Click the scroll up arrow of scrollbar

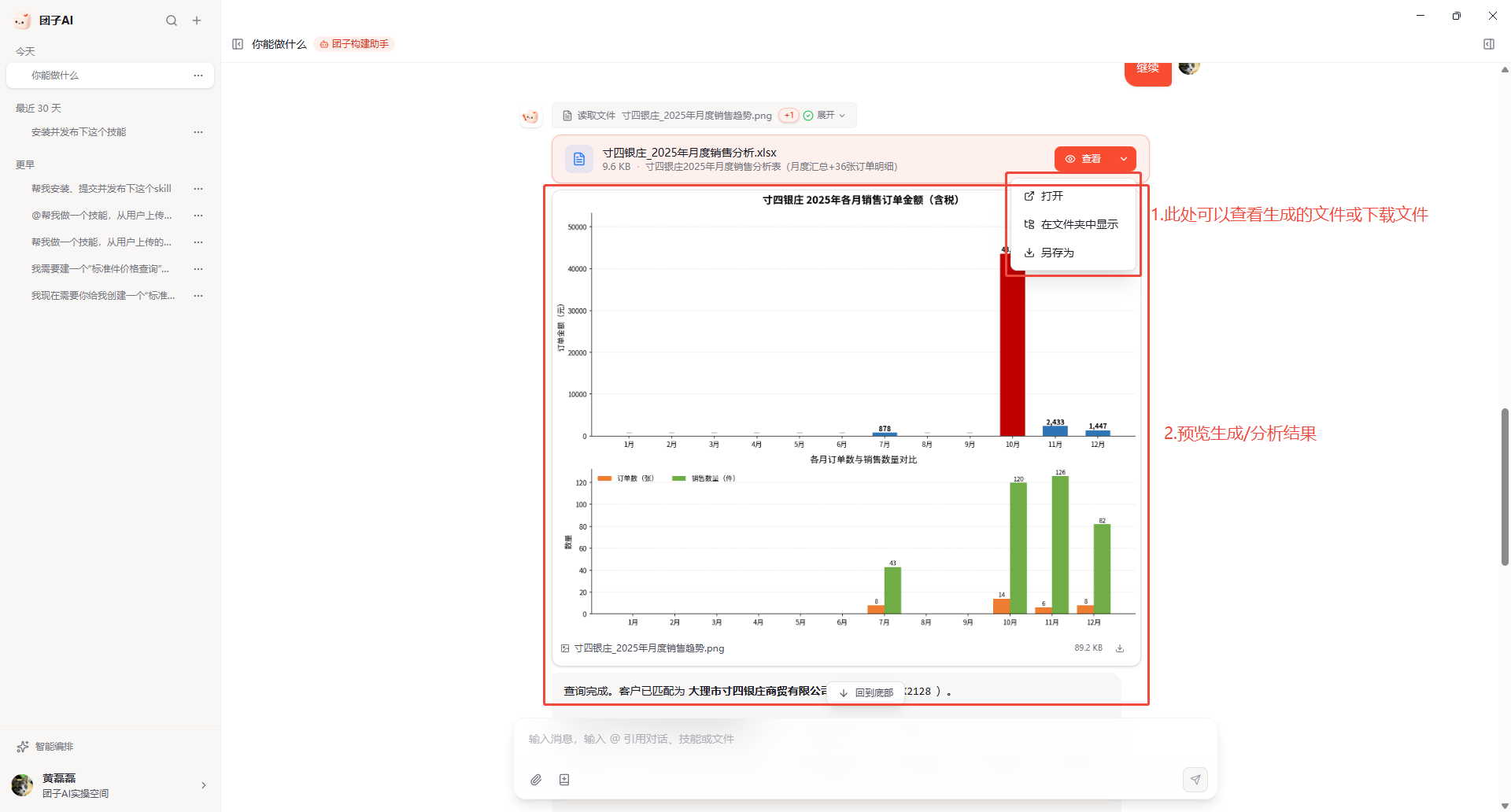[1505, 70]
